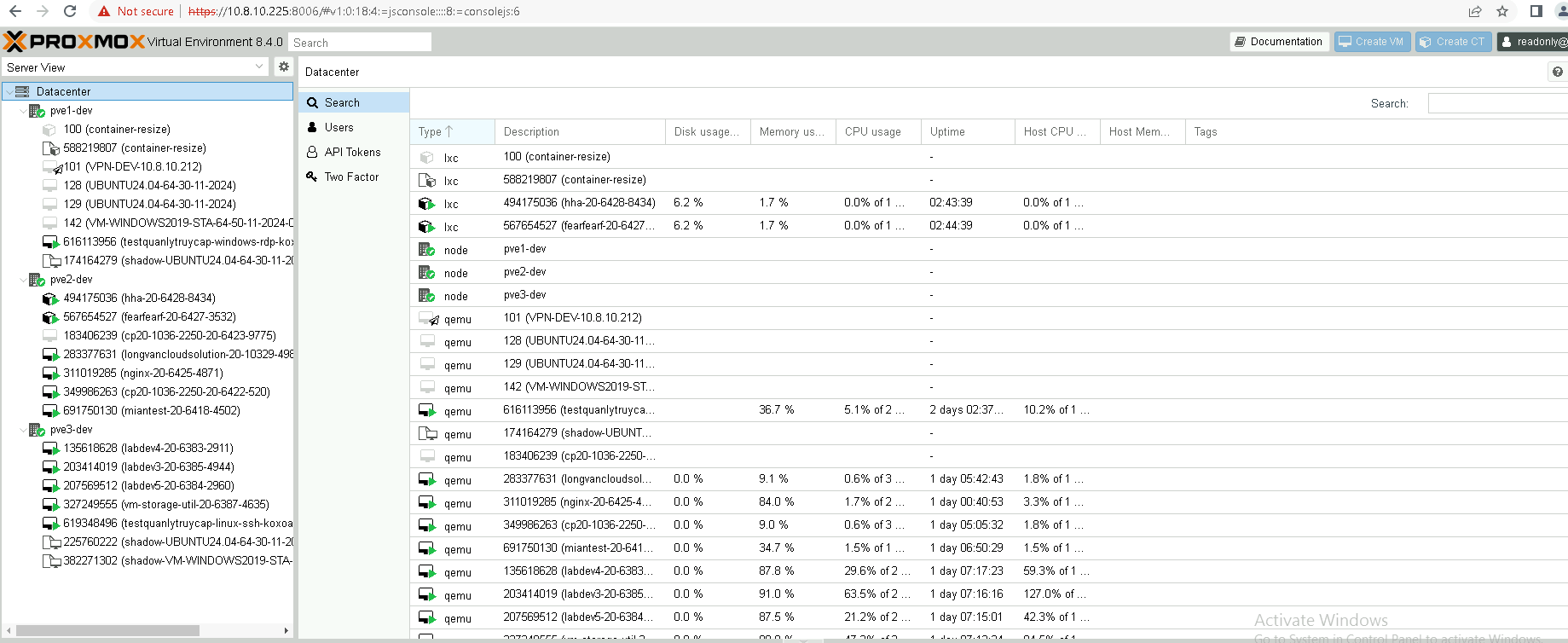Click the help question mark icon

pyautogui.click(x=1558, y=72)
